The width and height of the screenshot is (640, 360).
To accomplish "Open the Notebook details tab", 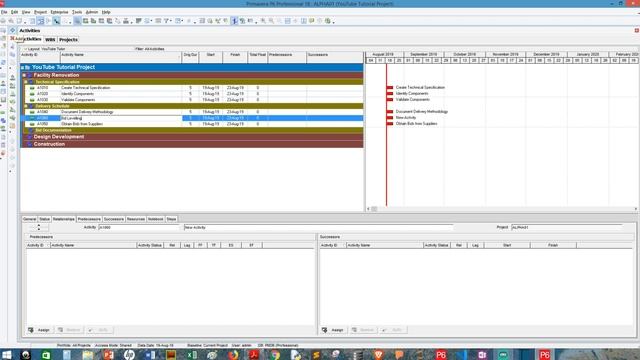I will click(156, 219).
